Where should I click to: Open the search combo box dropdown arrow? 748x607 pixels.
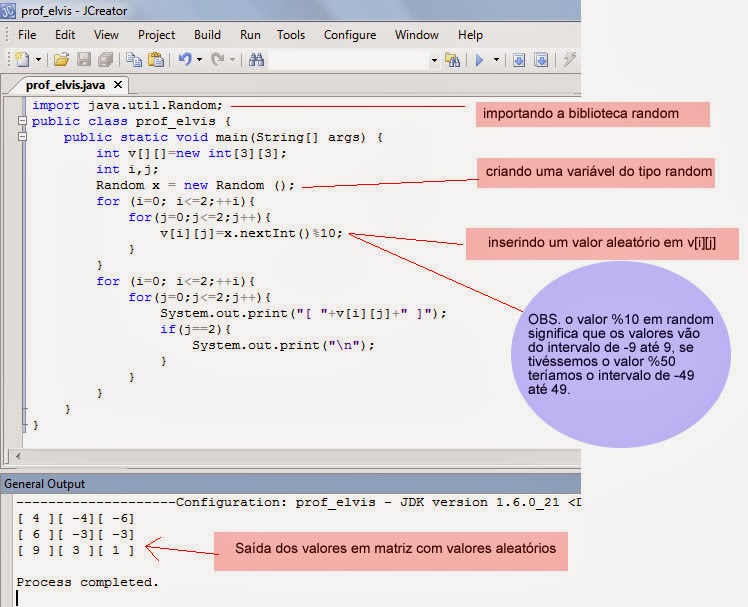tap(434, 60)
